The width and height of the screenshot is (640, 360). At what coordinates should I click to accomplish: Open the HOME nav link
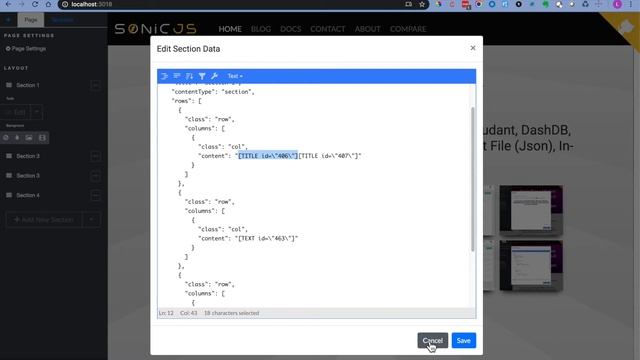pyautogui.click(x=230, y=29)
